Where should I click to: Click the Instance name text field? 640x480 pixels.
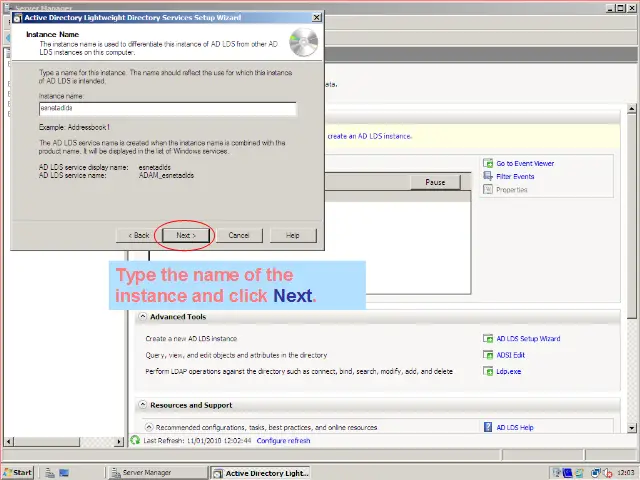168,109
